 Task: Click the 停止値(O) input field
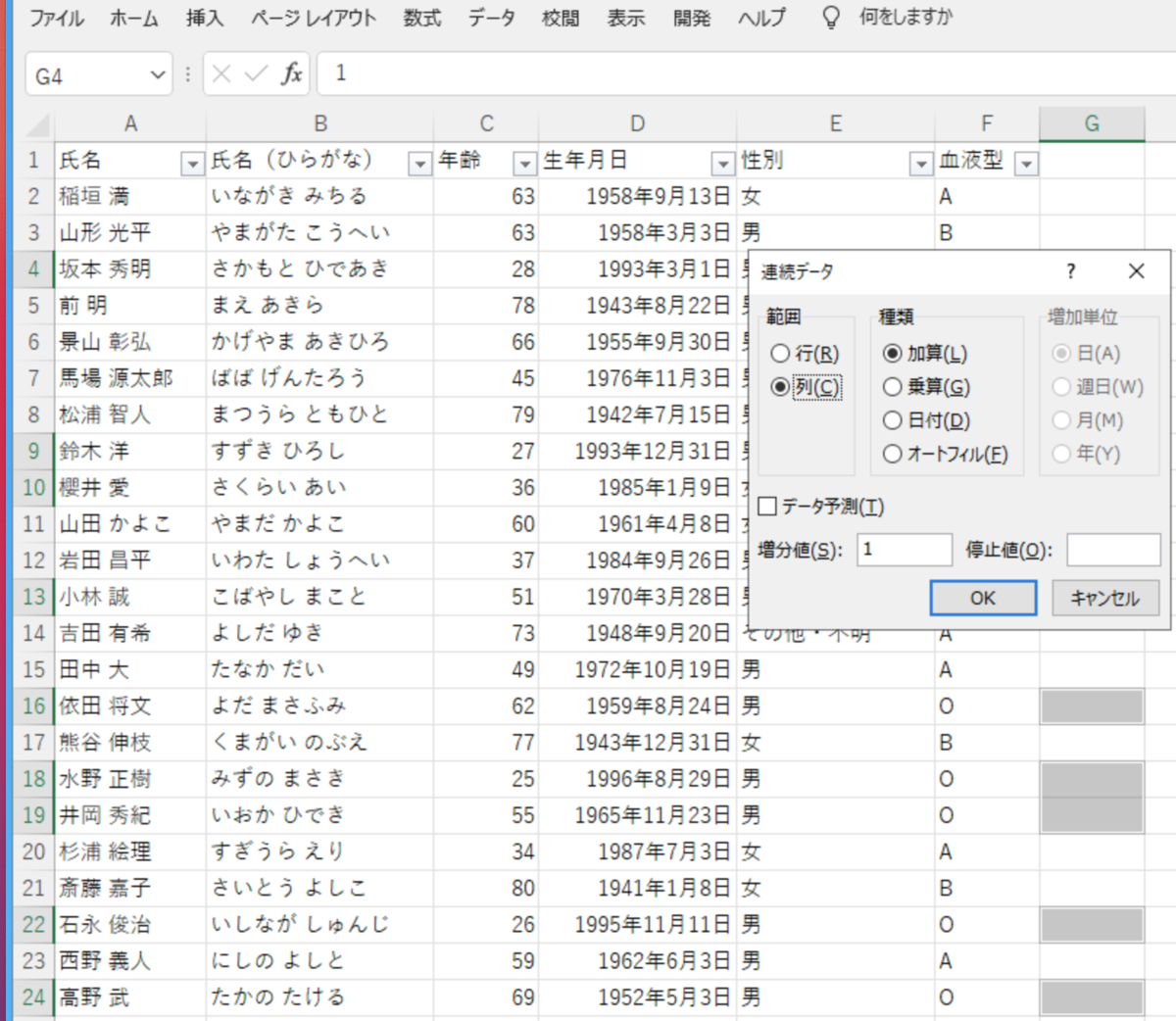1113,550
